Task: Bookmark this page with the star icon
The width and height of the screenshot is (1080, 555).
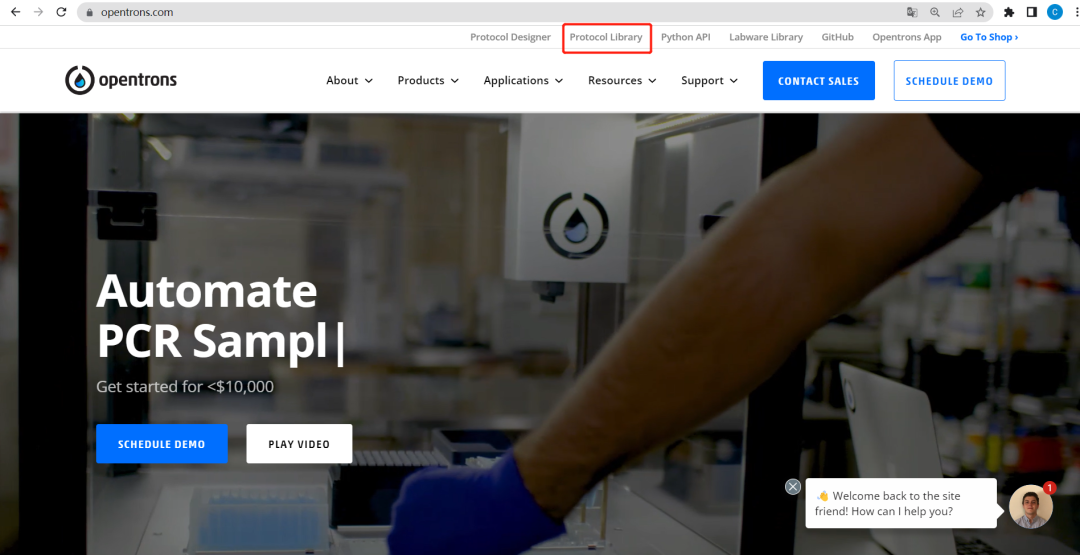Action: pyautogui.click(x=980, y=12)
